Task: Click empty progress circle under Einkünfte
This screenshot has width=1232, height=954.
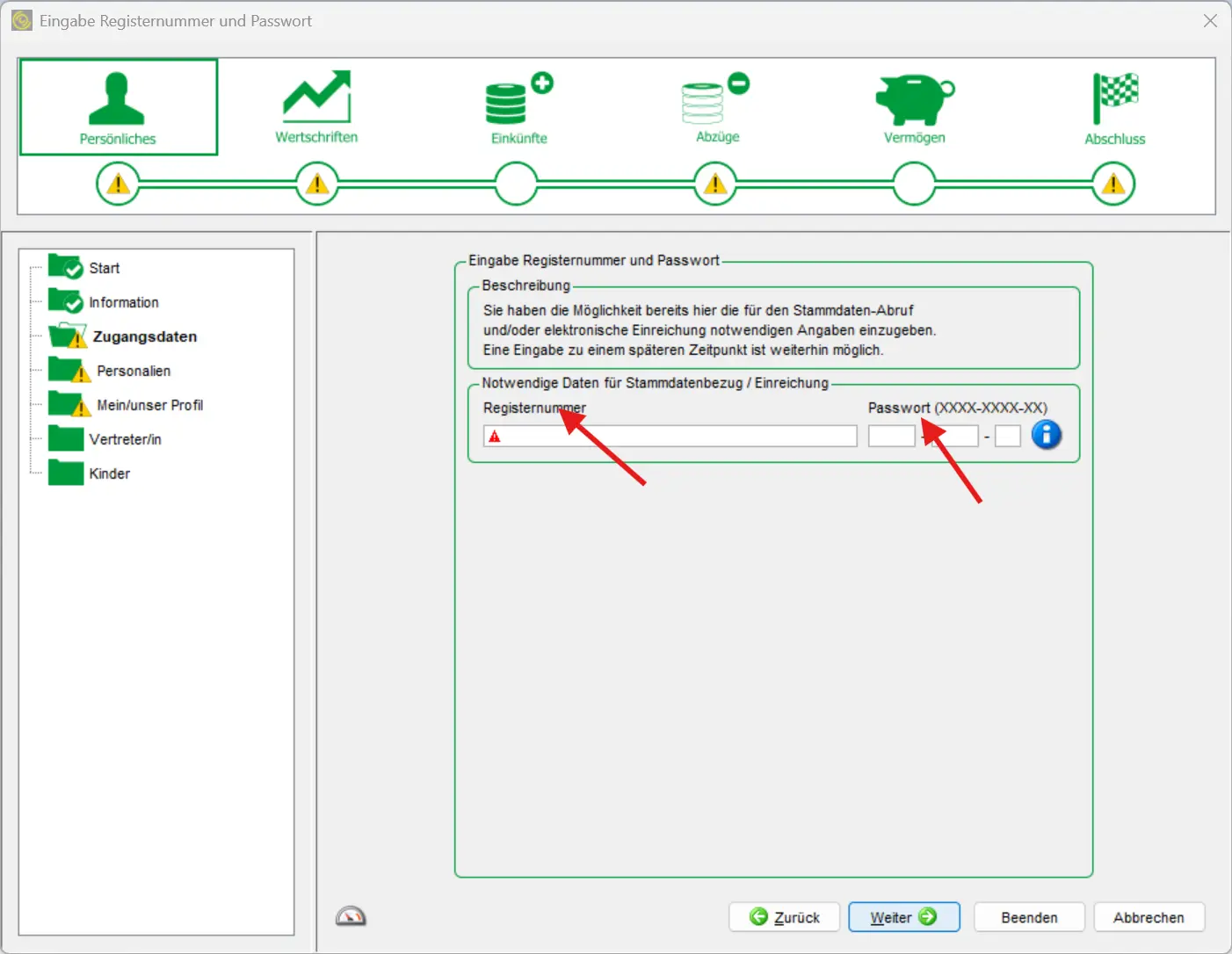Action: coord(516,184)
